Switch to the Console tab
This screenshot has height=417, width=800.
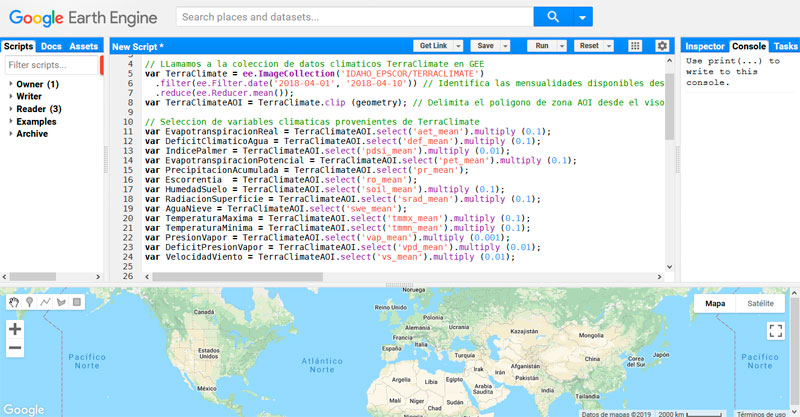tap(748, 46)
